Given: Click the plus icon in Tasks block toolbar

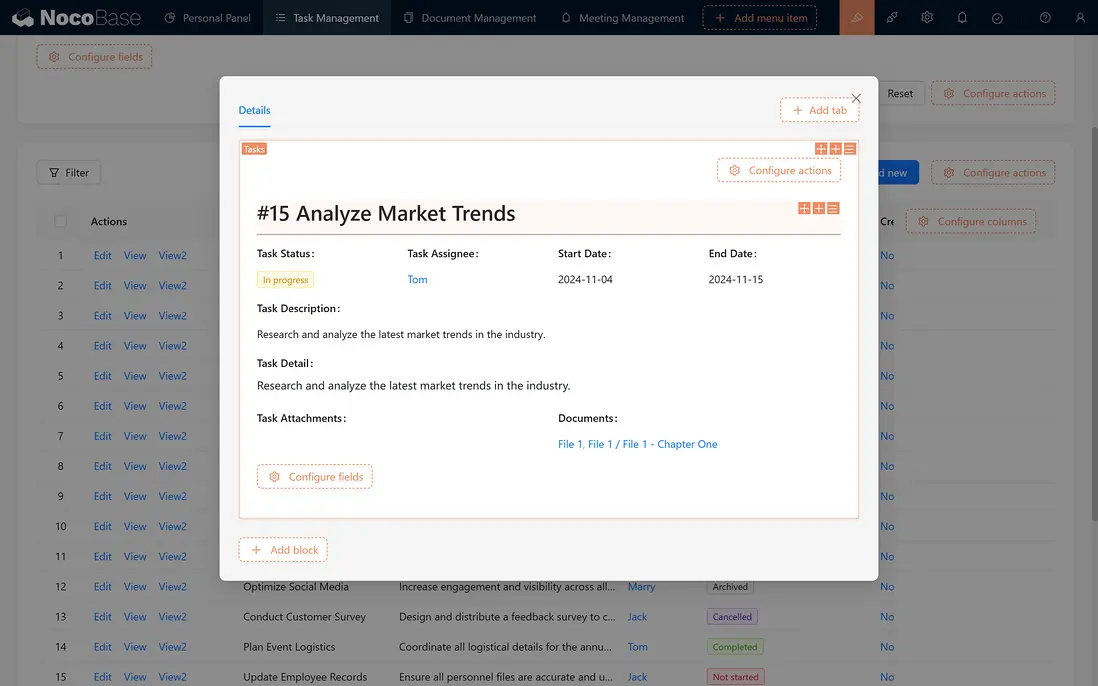Looking at the screenshot, I should pos(835,148).
